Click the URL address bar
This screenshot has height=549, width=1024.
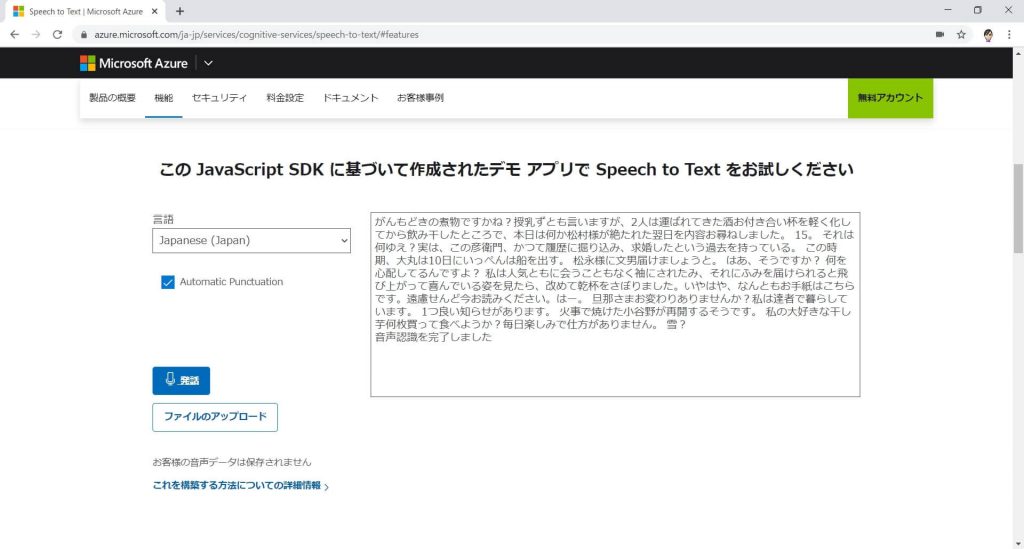pos(503,35)
